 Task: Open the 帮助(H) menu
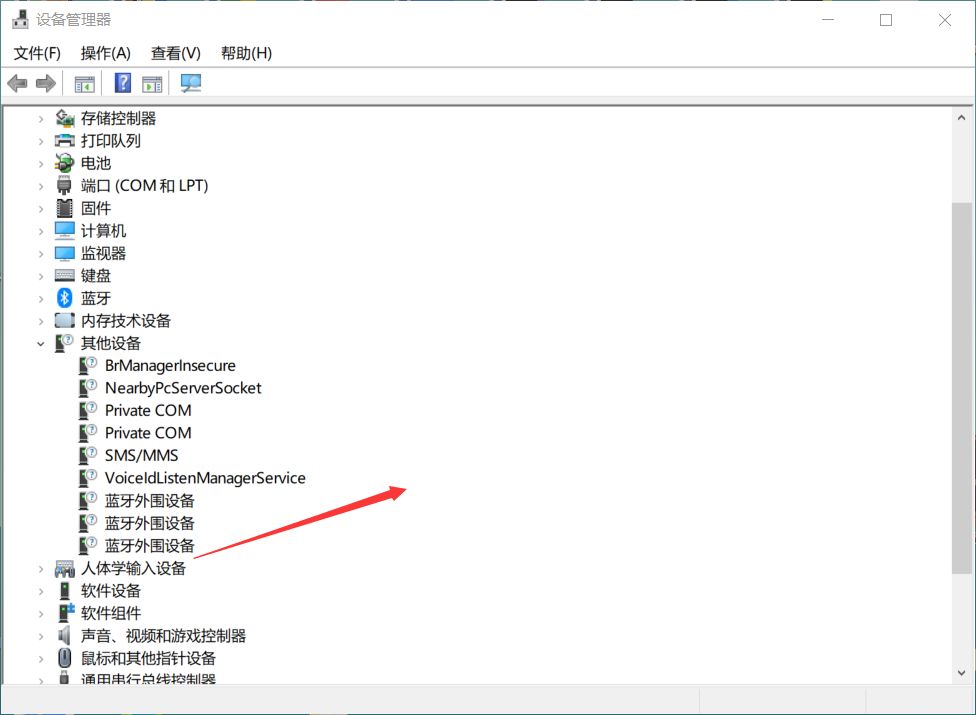coord(246,54)
